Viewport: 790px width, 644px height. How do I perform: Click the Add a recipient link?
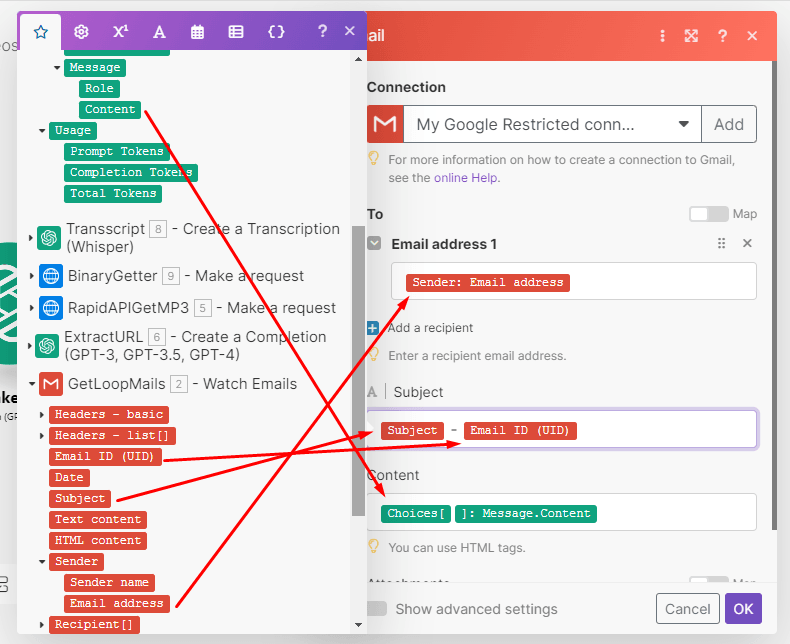click(x=430, y=328)
